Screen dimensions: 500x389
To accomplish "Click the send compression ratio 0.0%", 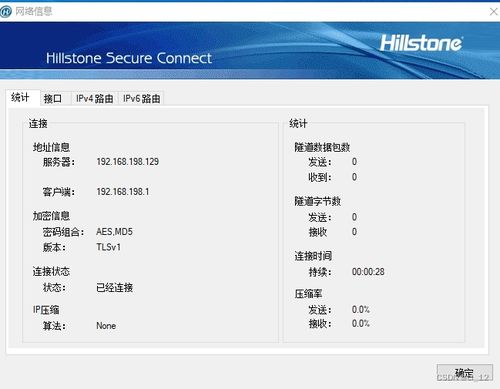I will click(361, 310).
